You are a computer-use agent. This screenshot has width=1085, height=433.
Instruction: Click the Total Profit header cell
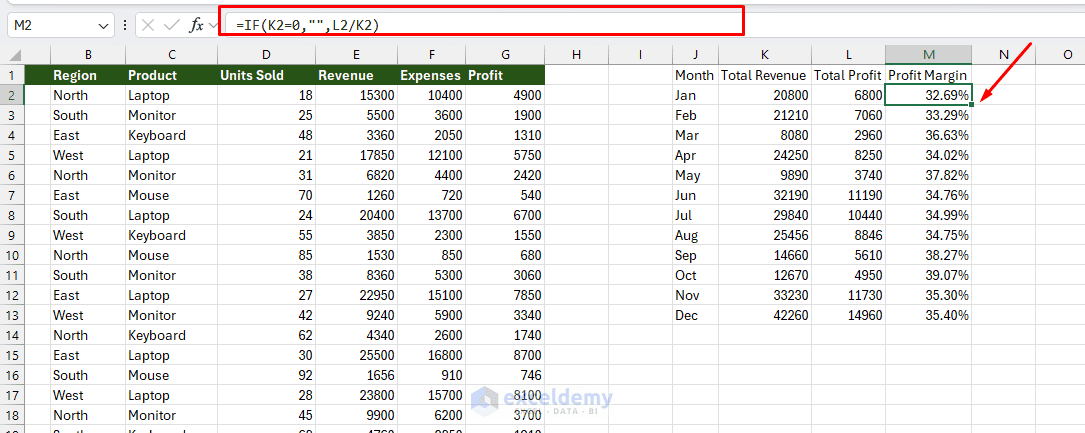point(848,75)
